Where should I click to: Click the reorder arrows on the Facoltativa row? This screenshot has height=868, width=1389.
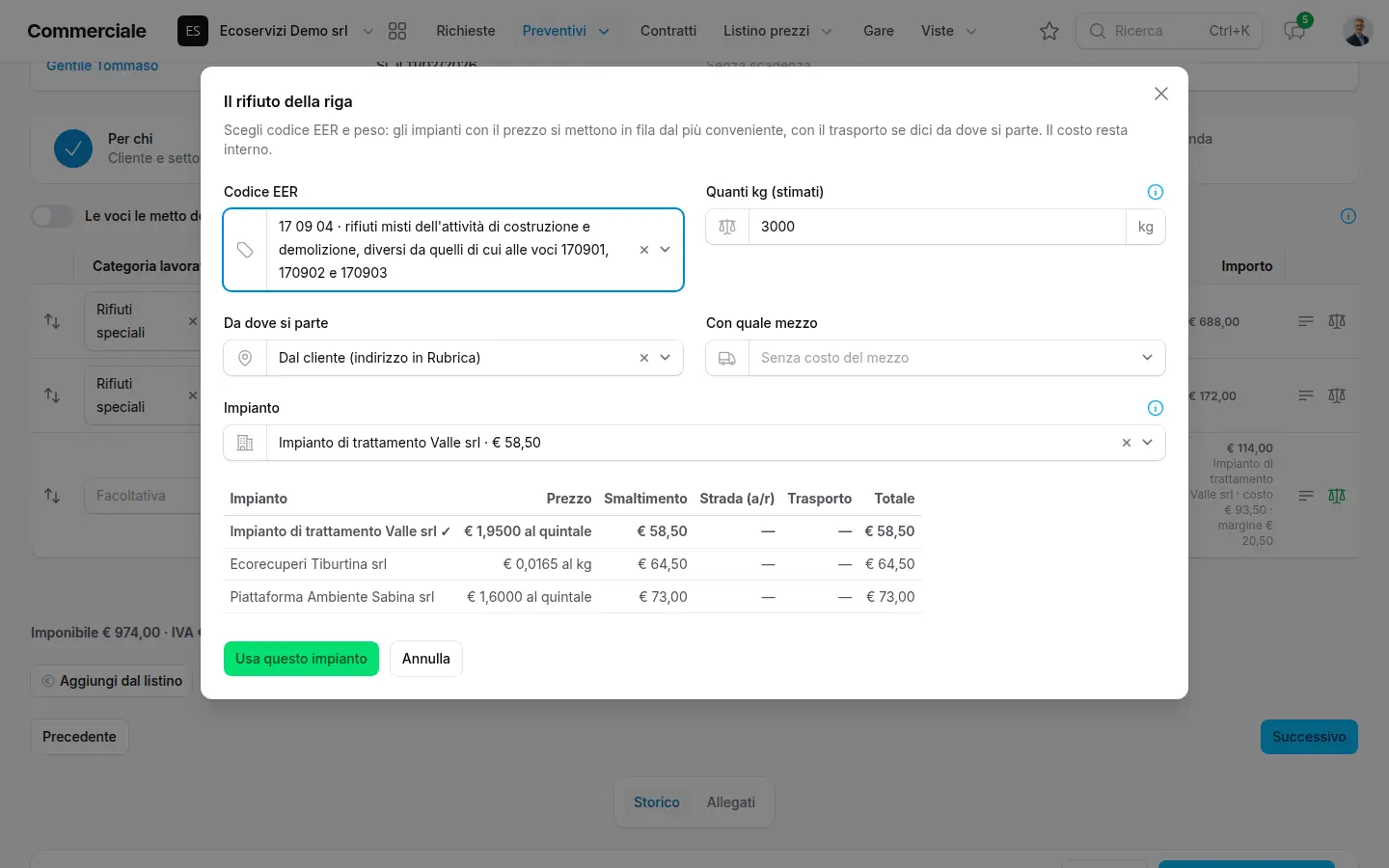[52, 496]
